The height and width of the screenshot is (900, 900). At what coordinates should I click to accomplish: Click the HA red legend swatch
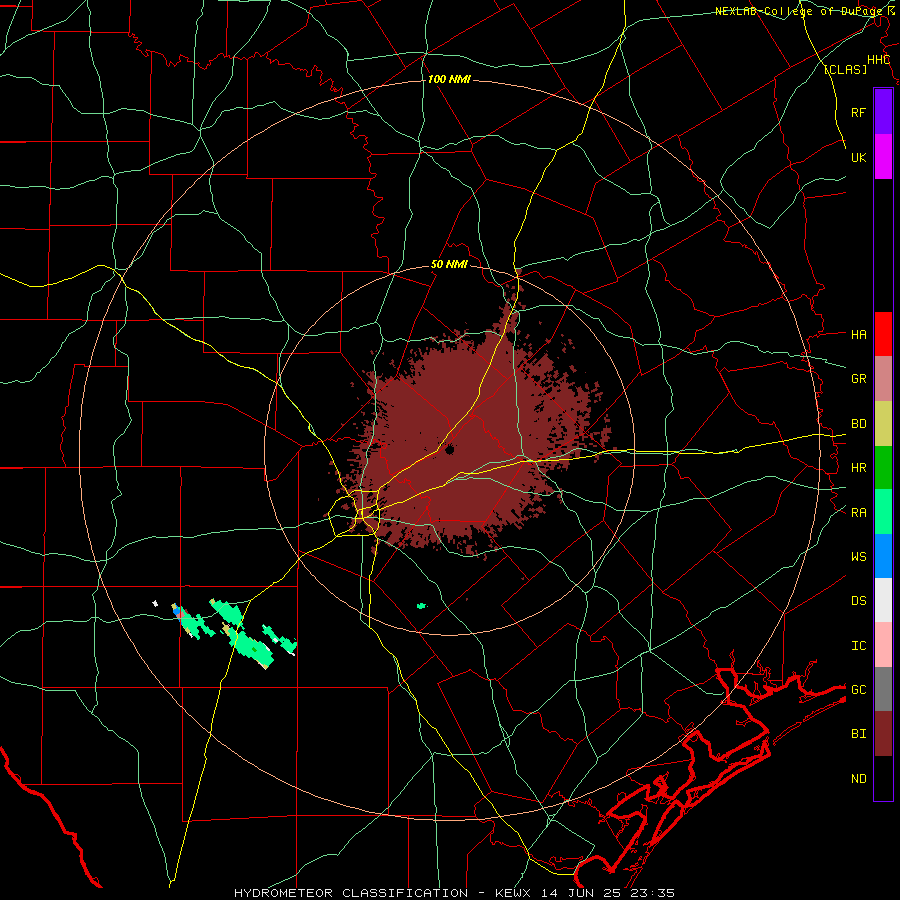click(x=883, y=334)
